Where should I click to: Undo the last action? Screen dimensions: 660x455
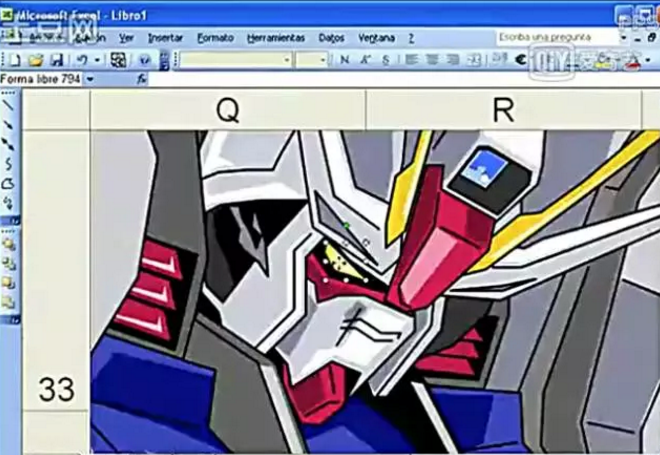[x=82, y=61]
